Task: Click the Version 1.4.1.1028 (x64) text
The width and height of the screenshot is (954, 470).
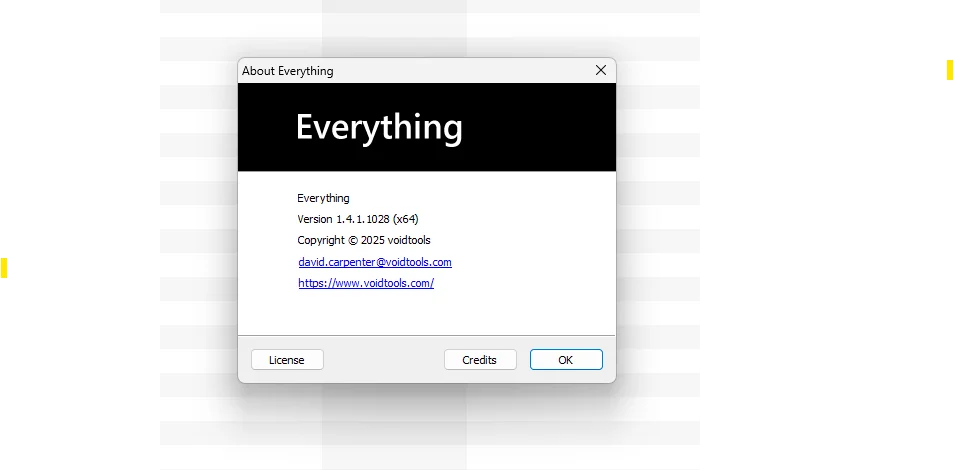Action: [x=358, y=219]
